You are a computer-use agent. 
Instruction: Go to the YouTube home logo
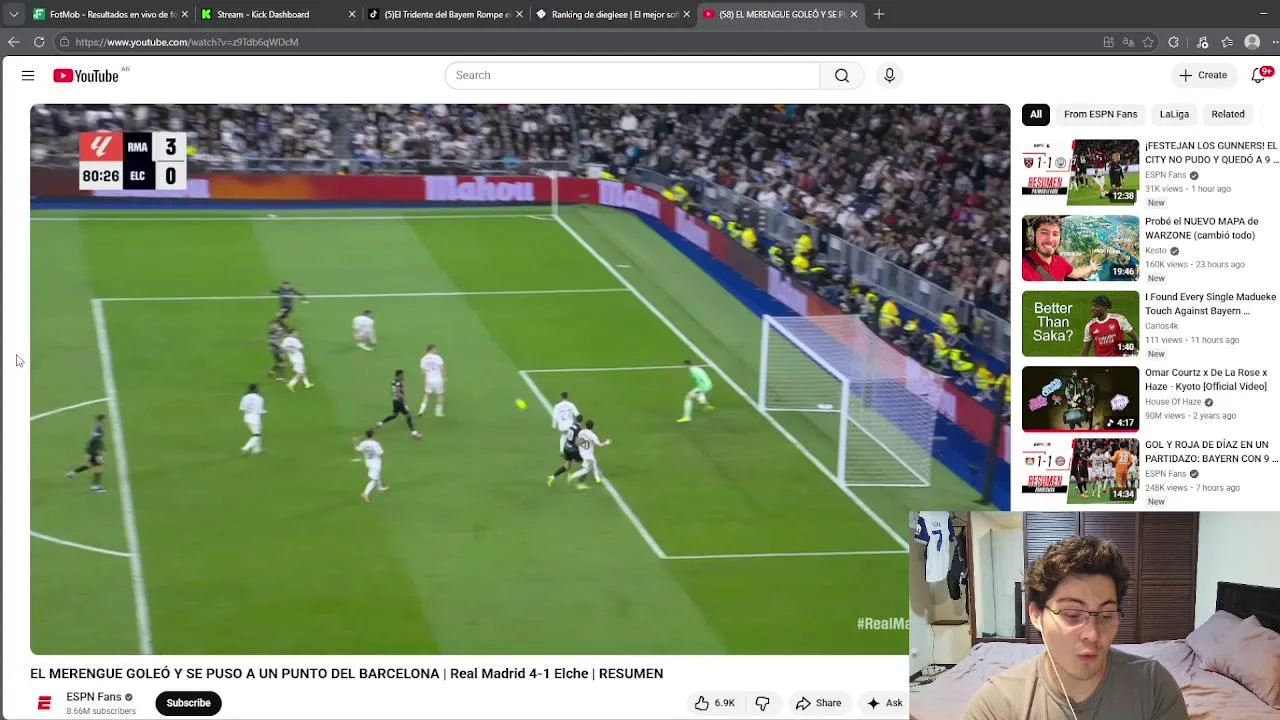(x=86, y=75)
